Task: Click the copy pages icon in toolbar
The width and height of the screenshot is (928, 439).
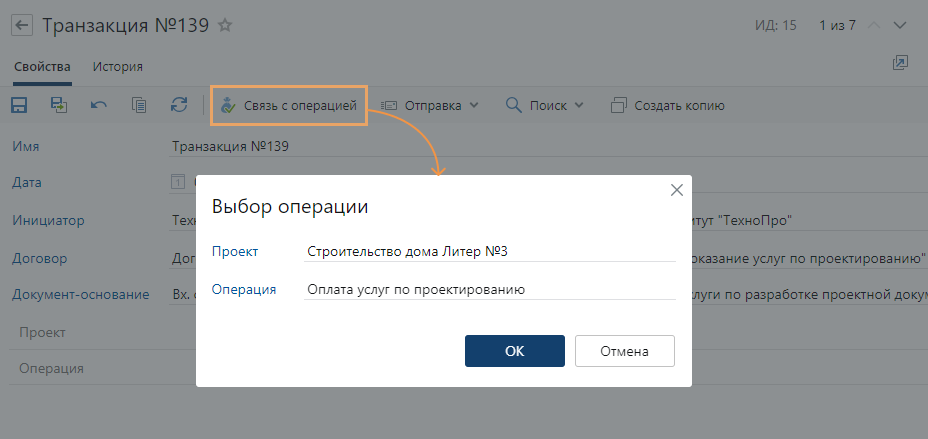Action: pyautogui.click(x=139, y=105)
